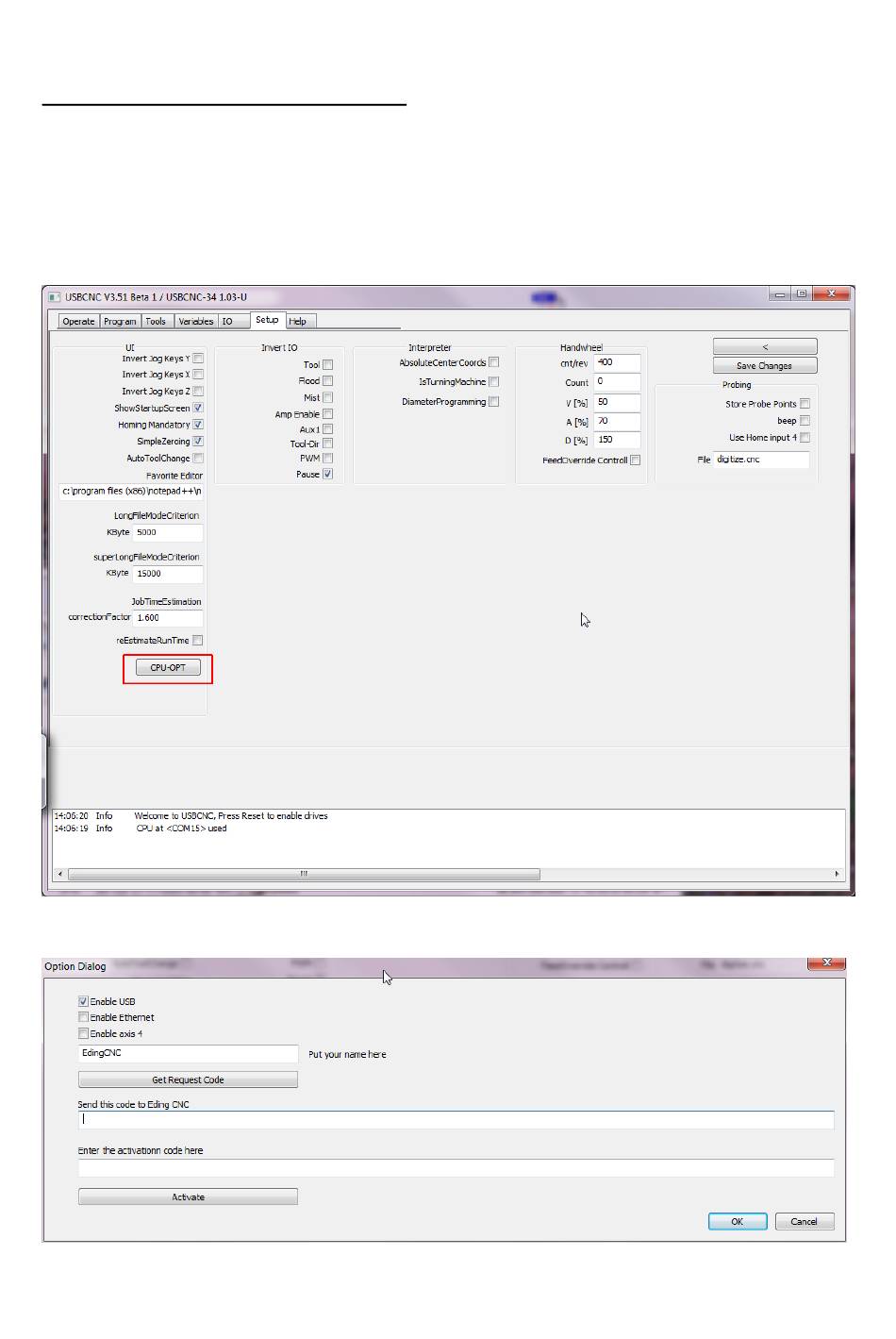Open the Variables tab
The width and height of the screenshot is (896, 1339).
(195, 322)
